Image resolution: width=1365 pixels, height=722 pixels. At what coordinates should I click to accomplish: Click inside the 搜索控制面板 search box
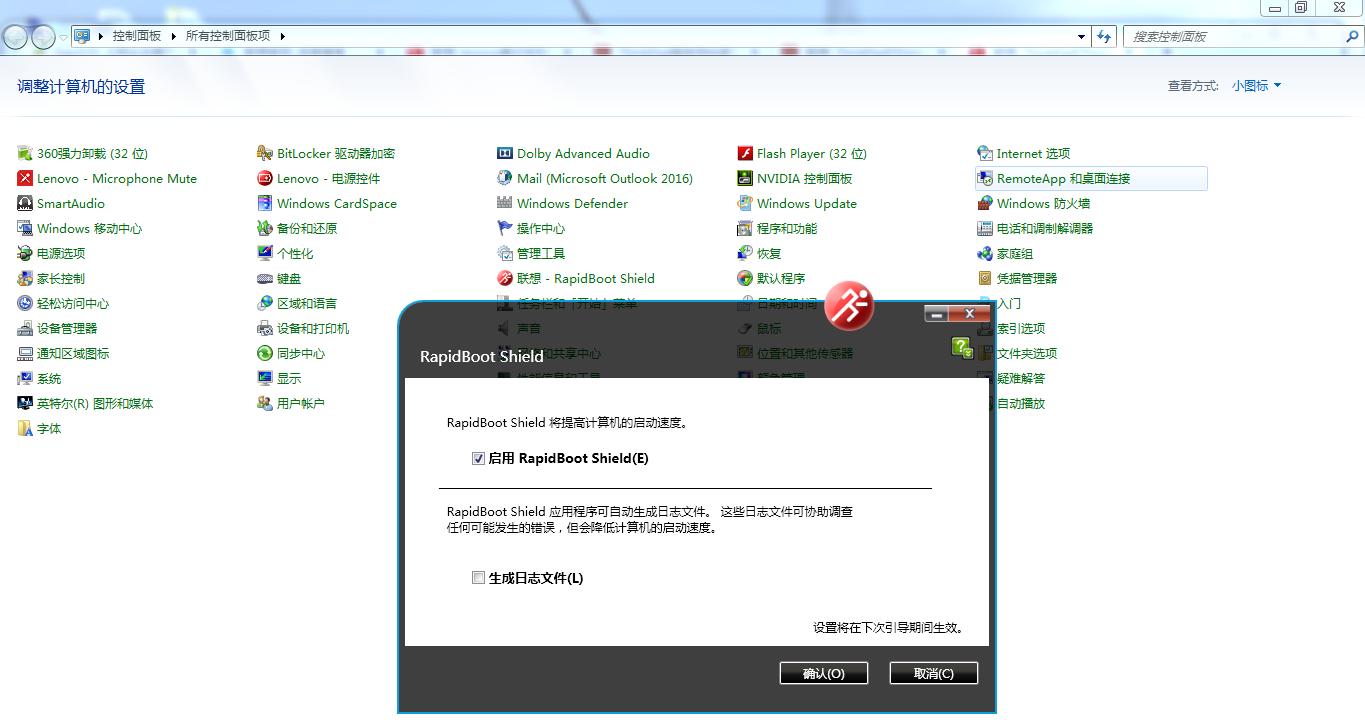pos(1240,36)
